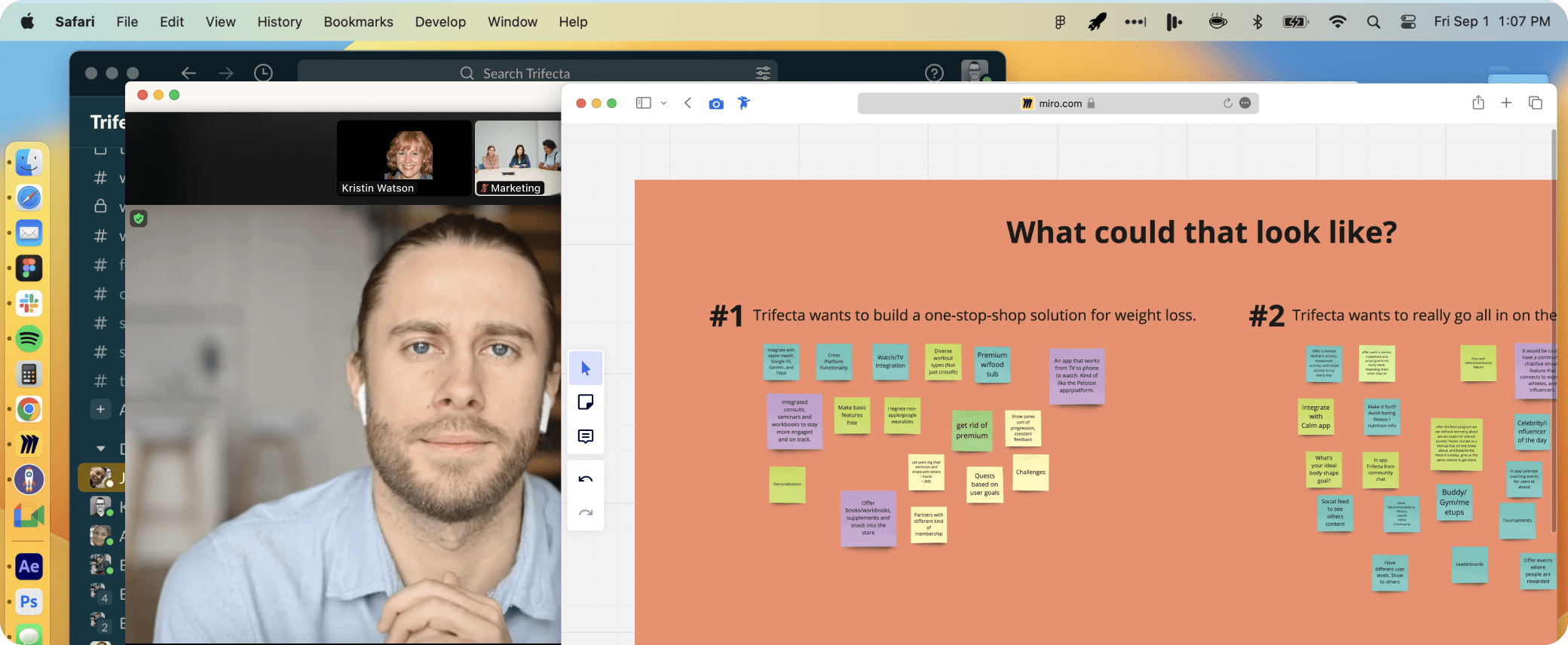Reload the miro.com page
The image size is (1568, 645).
(1227, 103)
